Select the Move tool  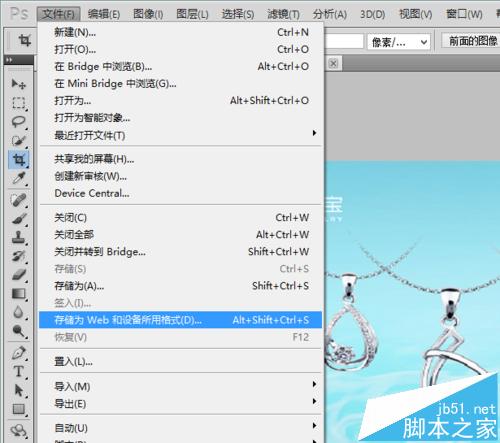click(x=19, y=83)
